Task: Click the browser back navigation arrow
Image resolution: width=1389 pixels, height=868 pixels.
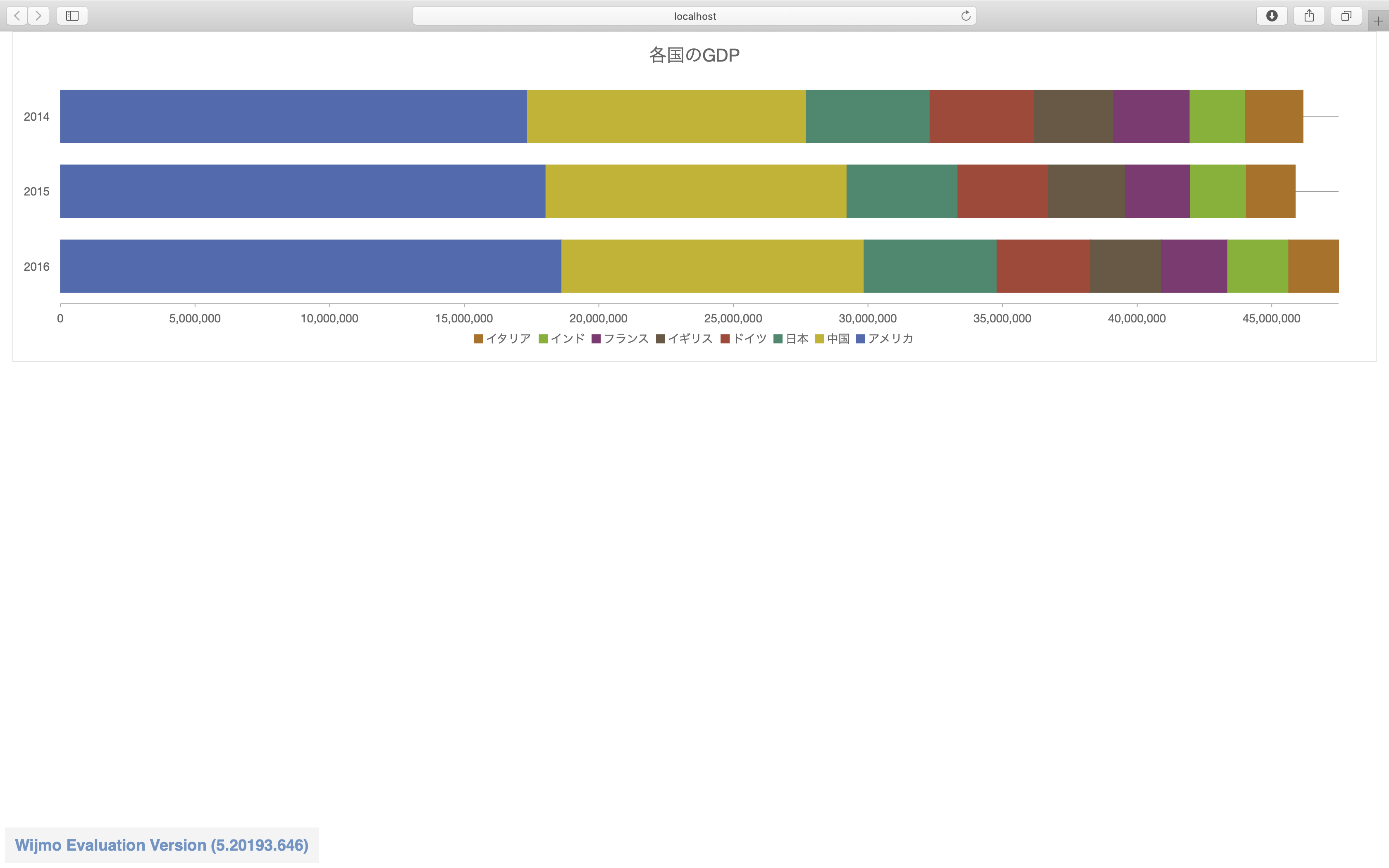Action: pyautogui.click(x=17, y=16)
